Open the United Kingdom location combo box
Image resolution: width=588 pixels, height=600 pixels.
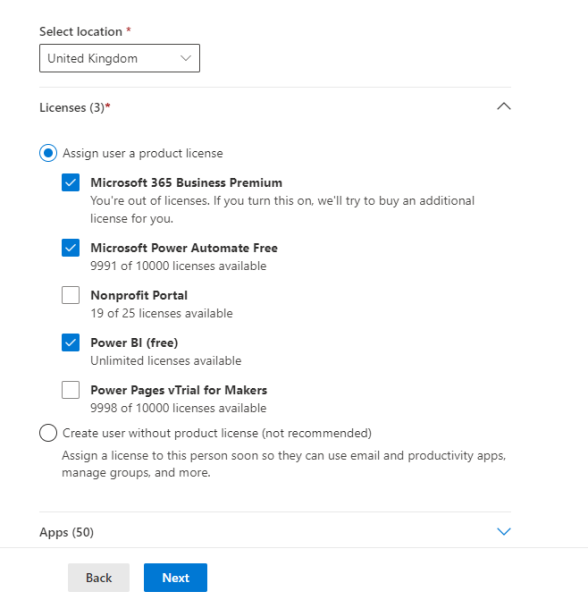119,58
